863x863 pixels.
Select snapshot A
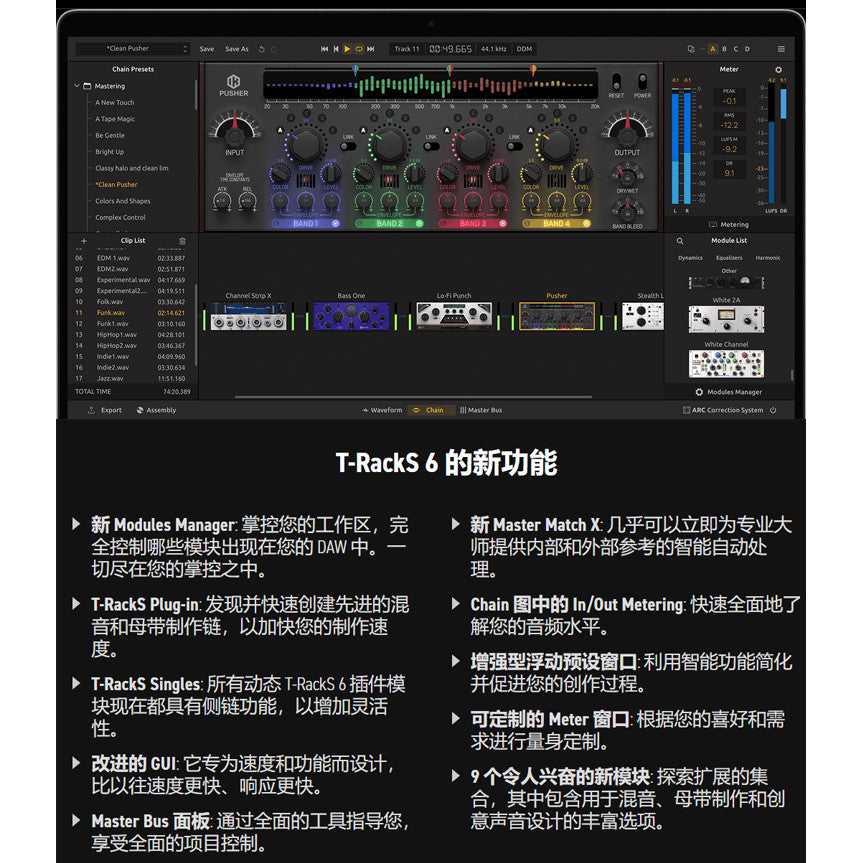coord(713,49)
